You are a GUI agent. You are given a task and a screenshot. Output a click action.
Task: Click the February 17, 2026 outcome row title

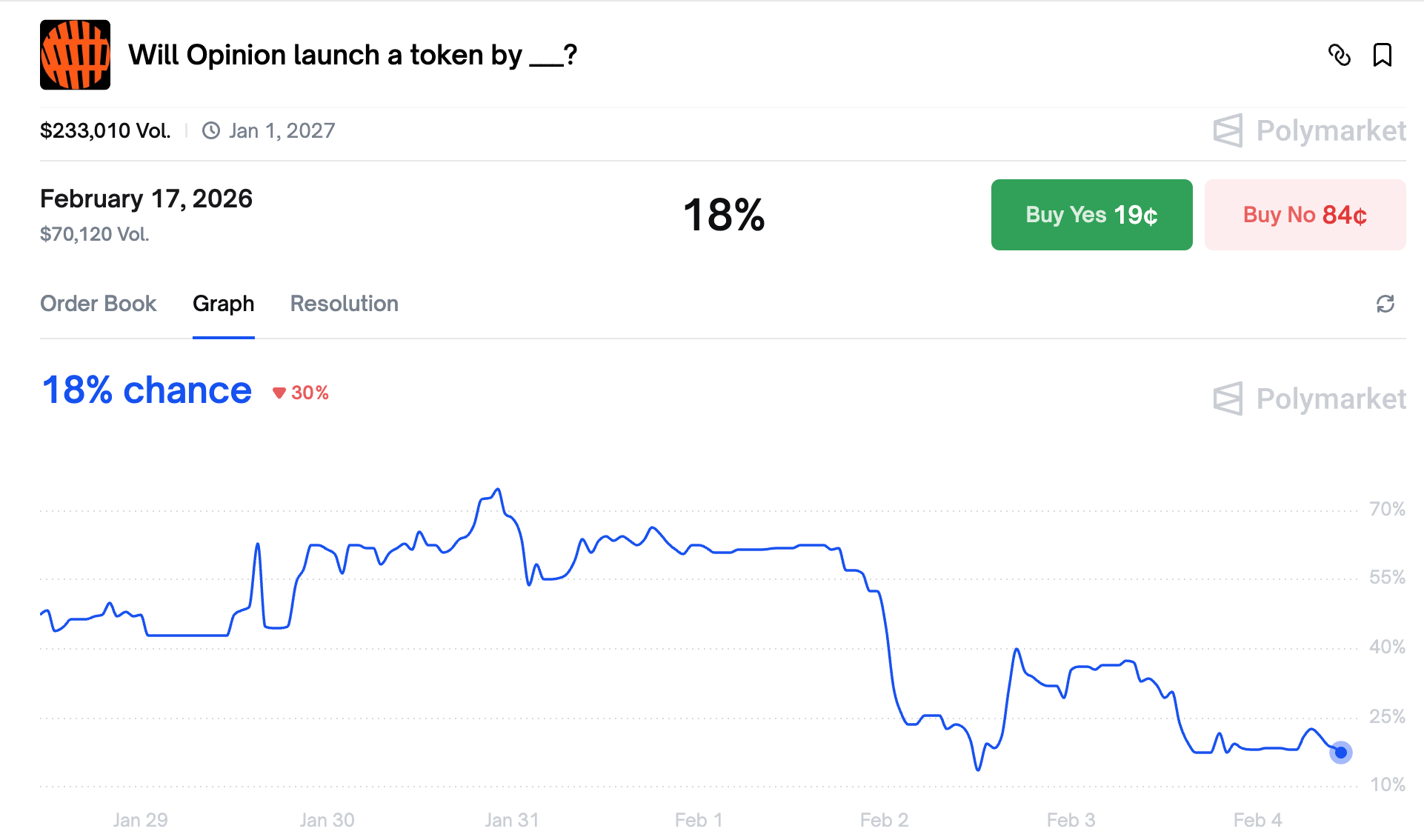tap(146, 199)
